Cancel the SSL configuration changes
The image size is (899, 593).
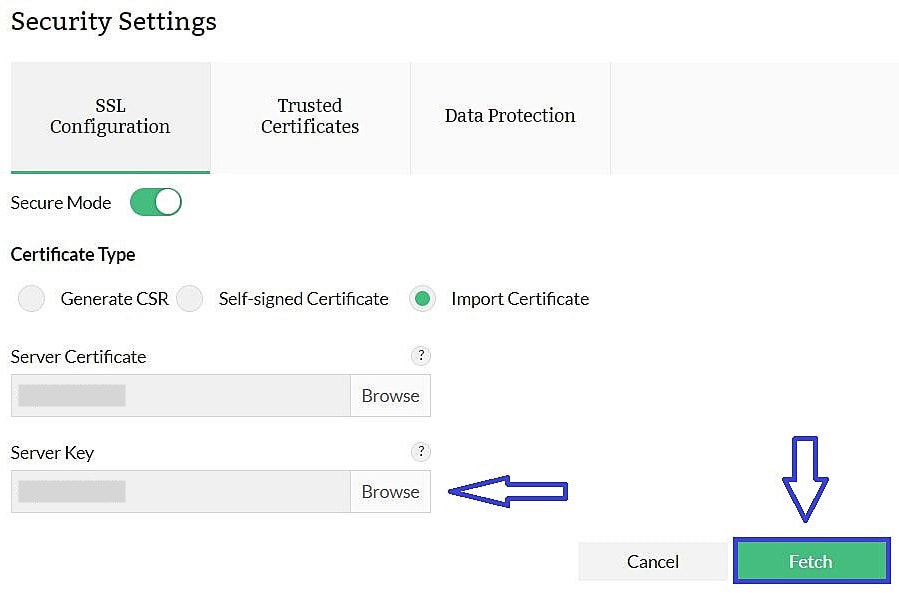[x=652, y=561]
